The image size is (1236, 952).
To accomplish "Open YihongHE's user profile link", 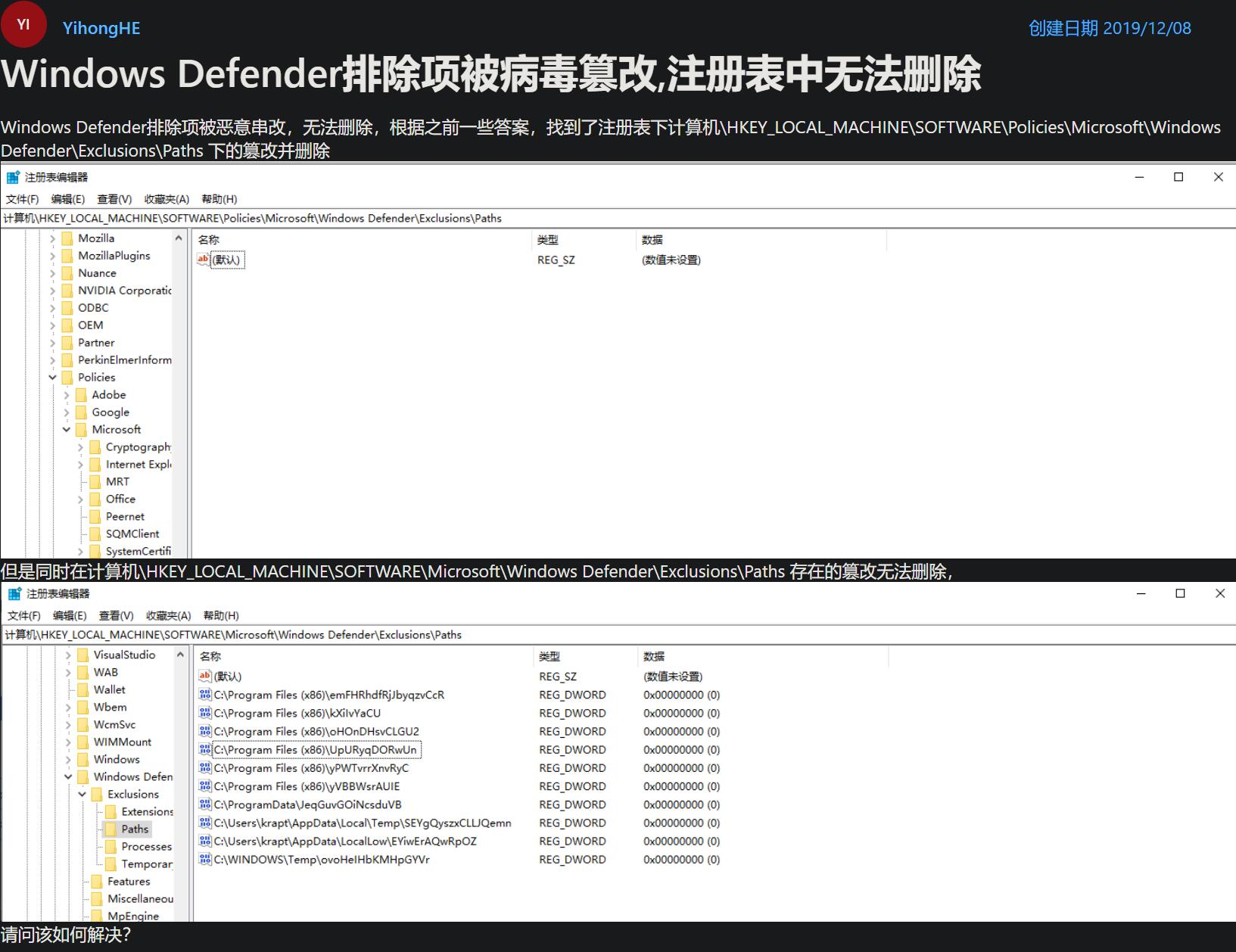I will click(101, 29).
